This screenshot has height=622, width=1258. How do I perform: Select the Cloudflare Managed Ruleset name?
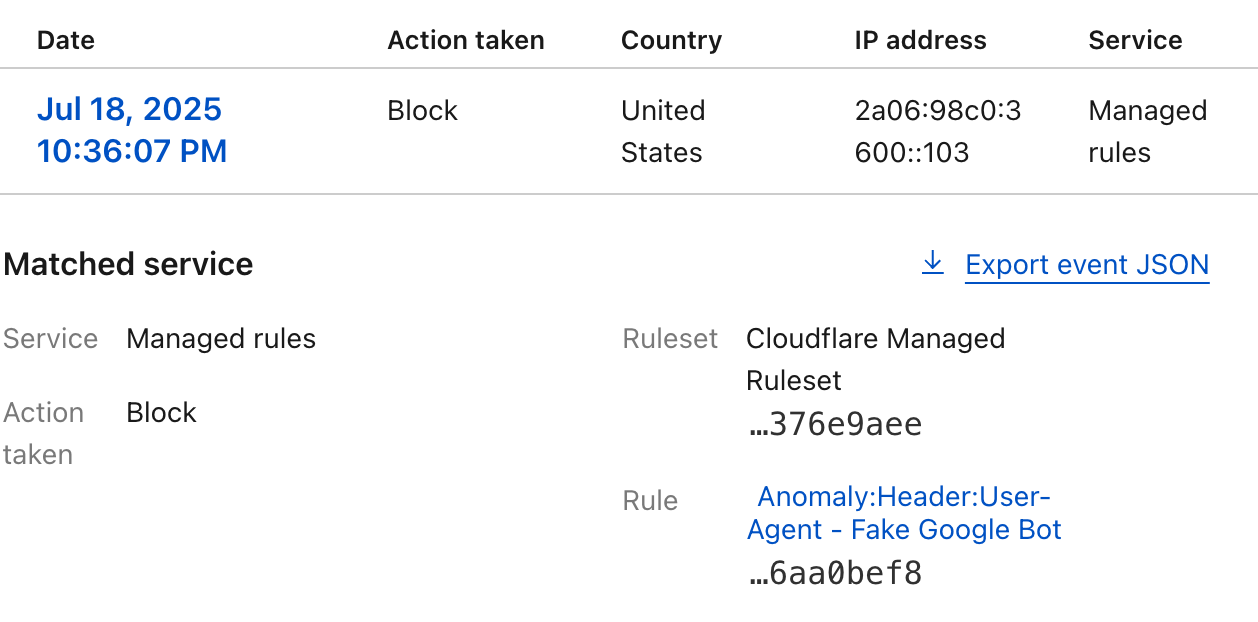875,359
